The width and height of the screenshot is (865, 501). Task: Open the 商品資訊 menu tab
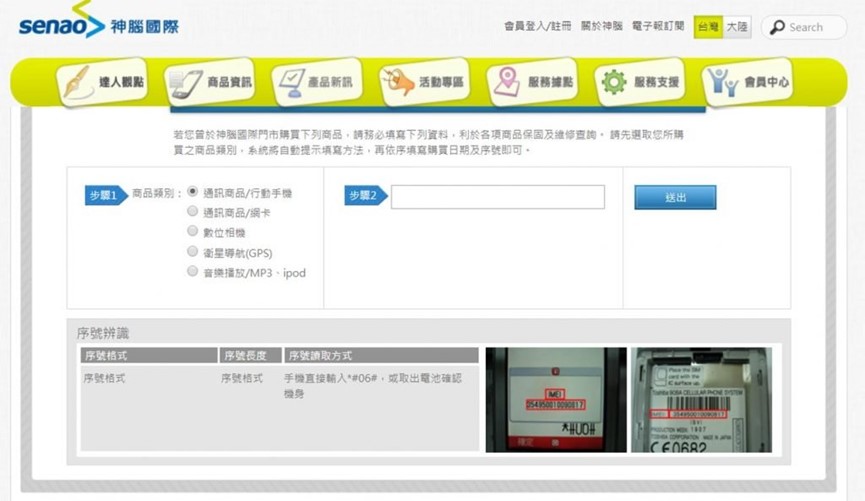(x=210, y=82)
